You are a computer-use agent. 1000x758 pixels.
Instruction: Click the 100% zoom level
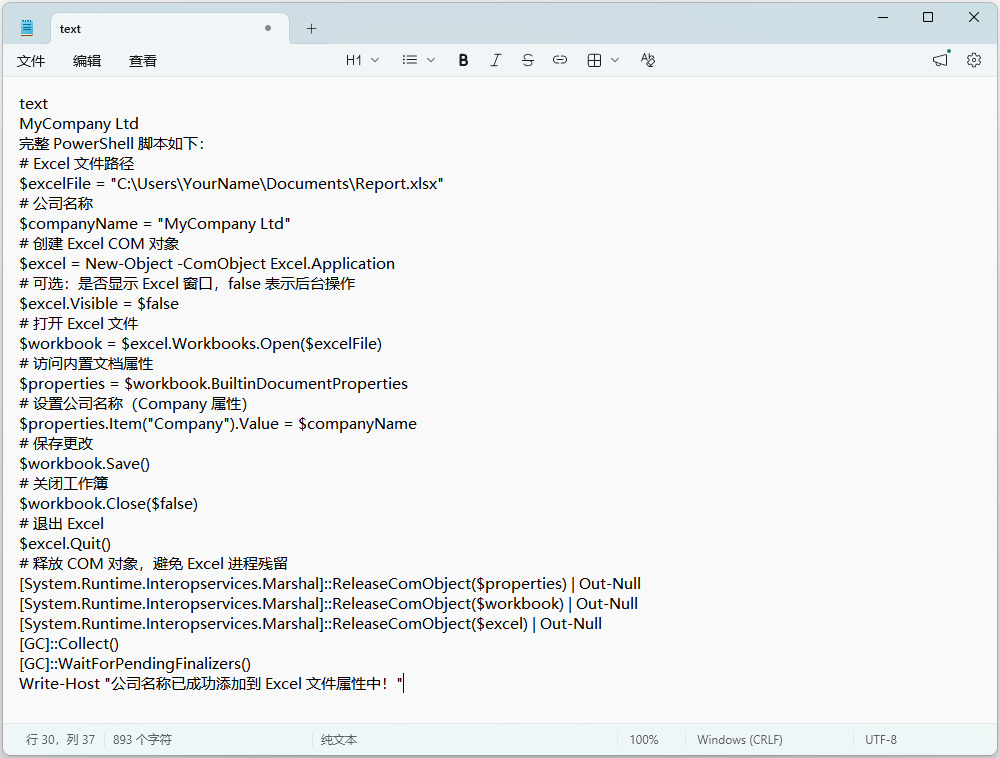(643, 740)
